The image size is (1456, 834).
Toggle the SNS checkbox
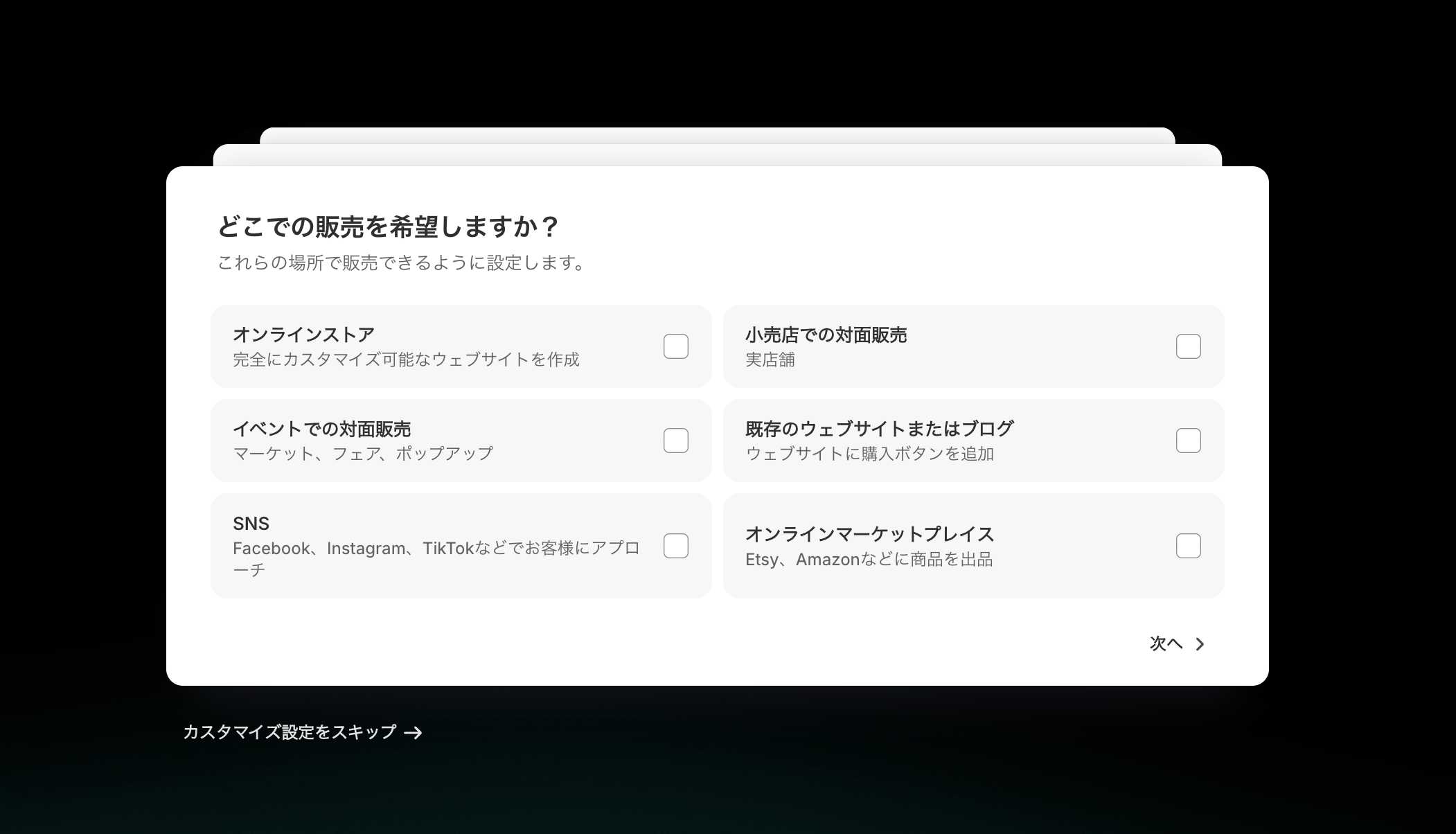[675, 546]
